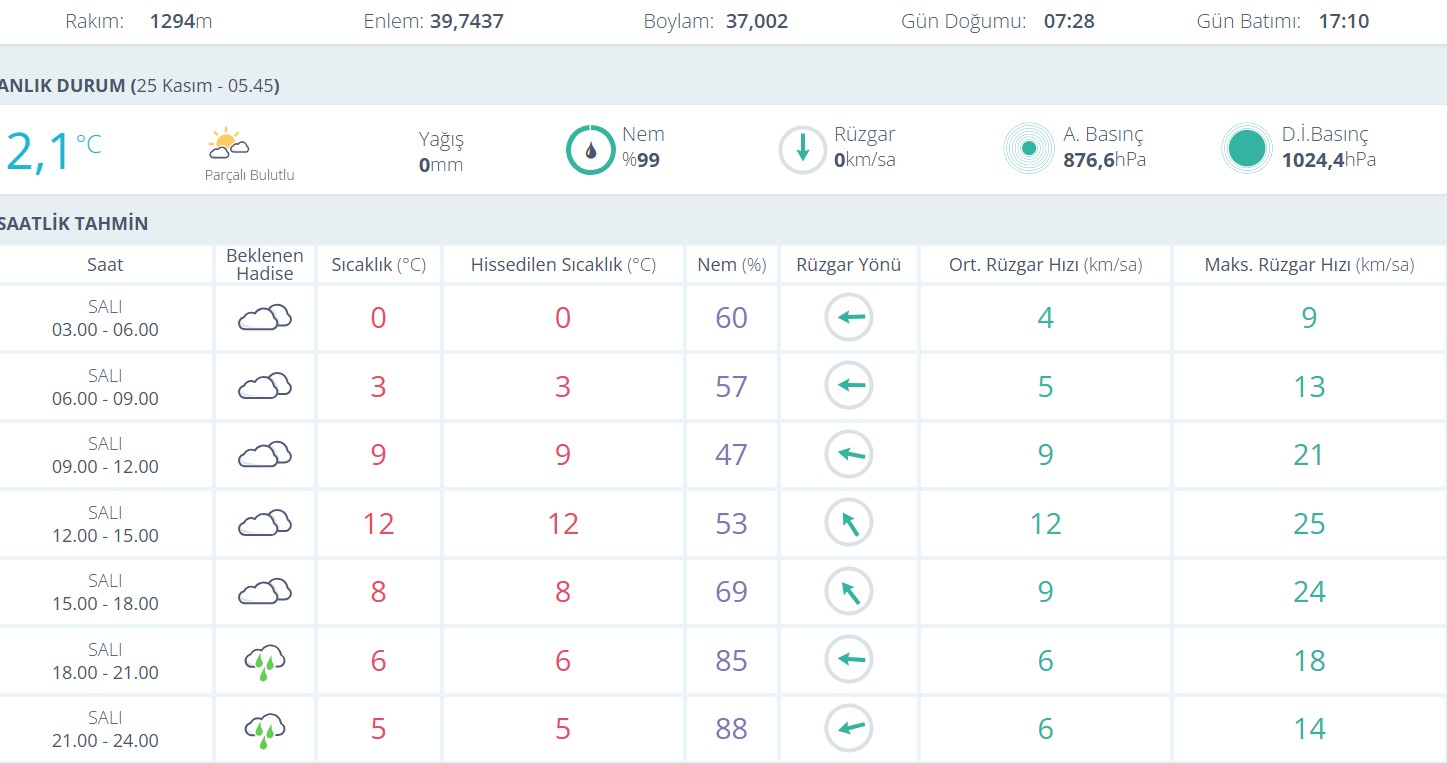Click the rain icon for 18.00 - 21.00
Image resolution: width=1447 pixels, height=763 pixels.
(x=264, y=661)
